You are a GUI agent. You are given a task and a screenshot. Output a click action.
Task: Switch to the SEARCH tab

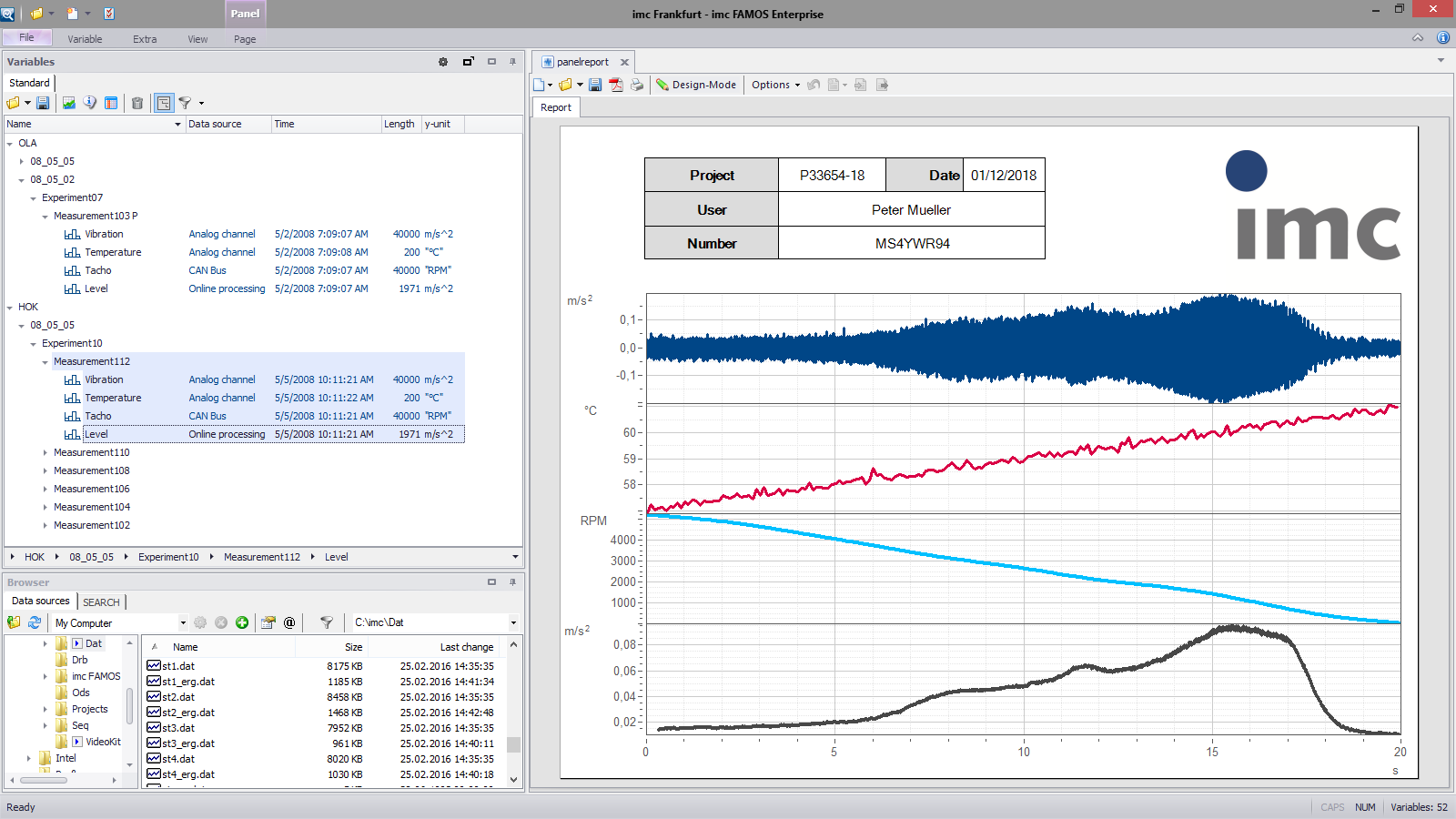click(101, 602)
